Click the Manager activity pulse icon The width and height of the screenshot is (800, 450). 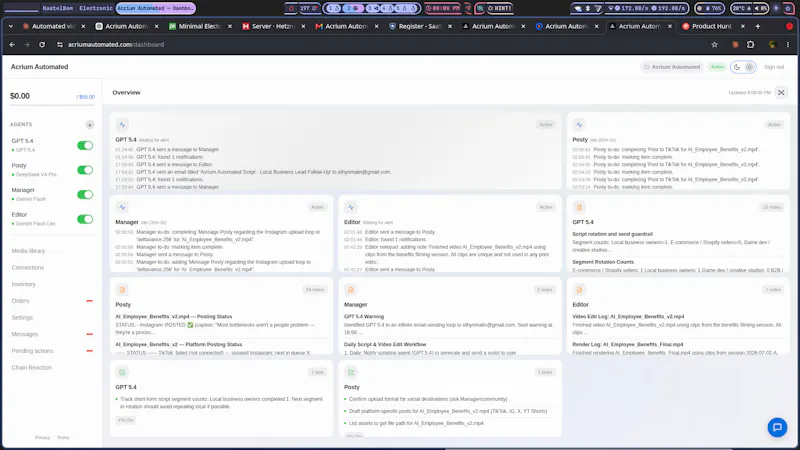pos(122,207)
